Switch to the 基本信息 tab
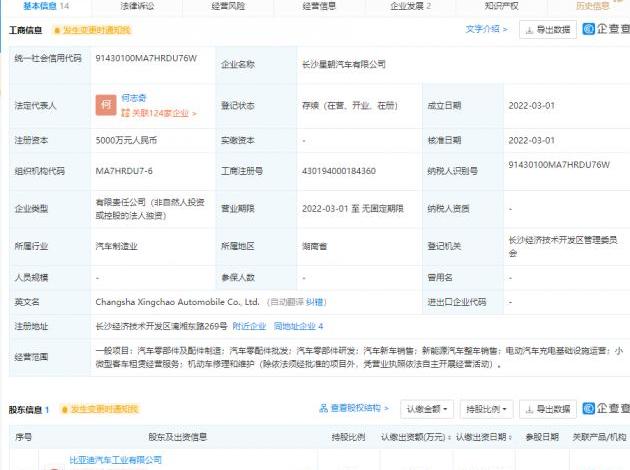The height and width of the screenshot is (470, 630). coord(46,6)
